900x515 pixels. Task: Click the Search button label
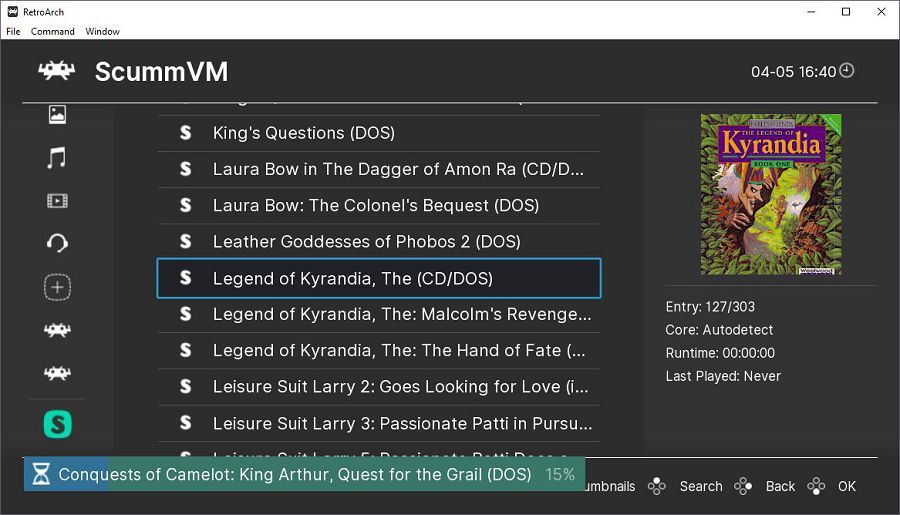click(x=701, y=486)
